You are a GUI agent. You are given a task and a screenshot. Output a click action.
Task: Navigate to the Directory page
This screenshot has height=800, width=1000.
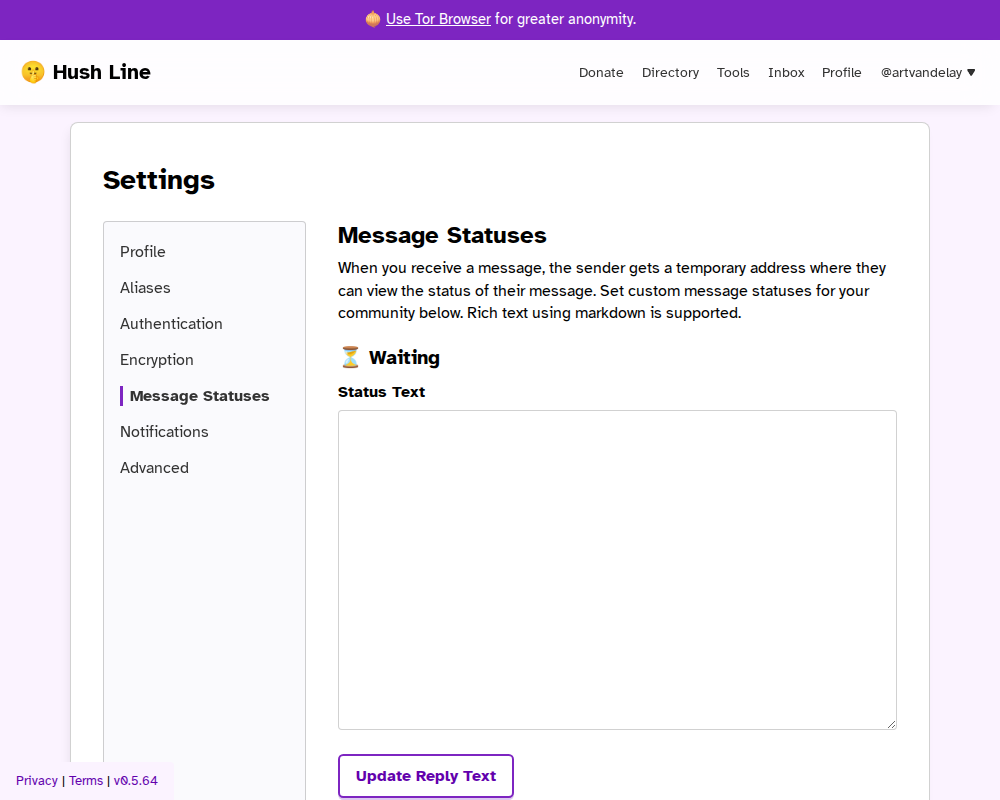[670, 72]
